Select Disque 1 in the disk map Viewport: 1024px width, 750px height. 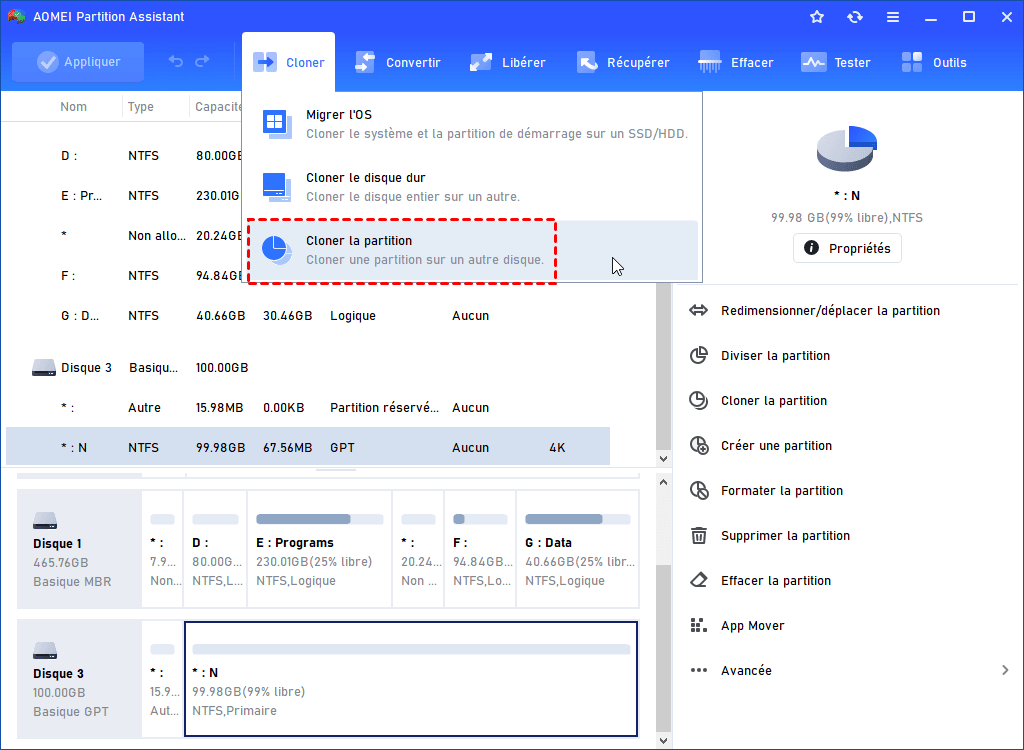(x=79, y=549)
